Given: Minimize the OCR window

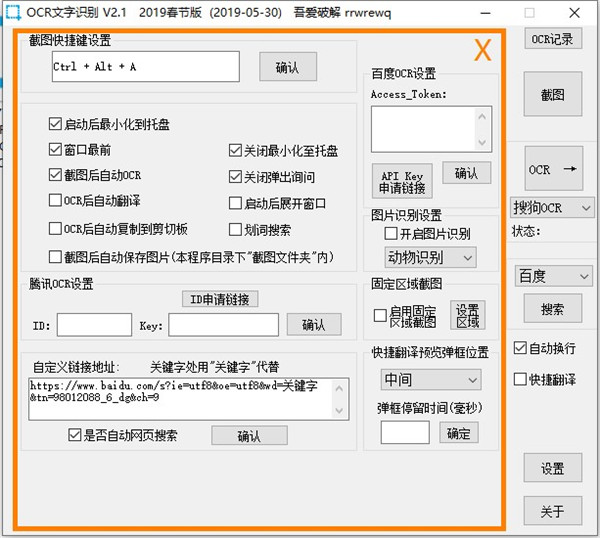Looking at the screenshot, I should coord(486,13).
